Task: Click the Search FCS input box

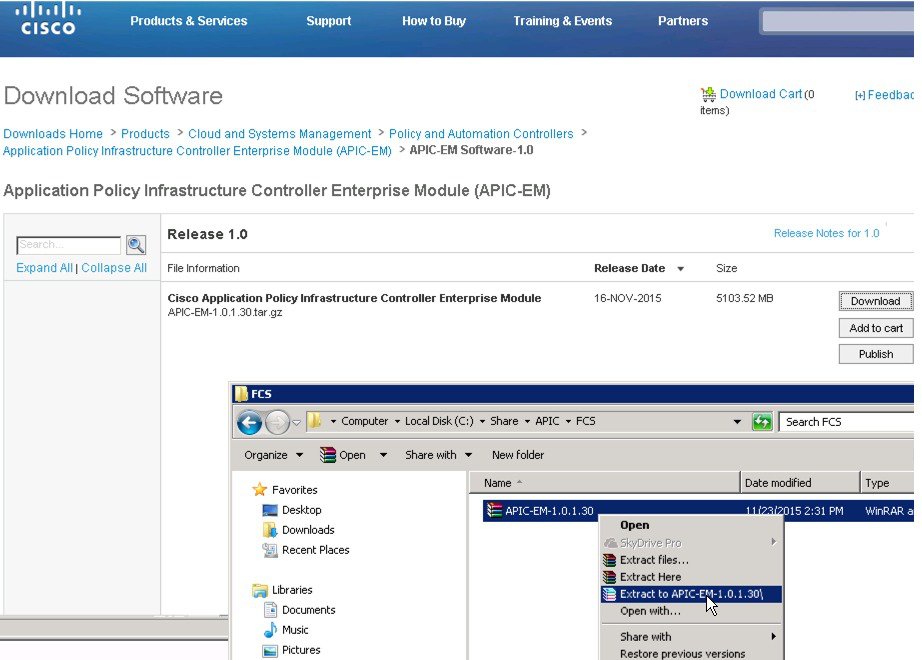Action: tap(847, 422)
